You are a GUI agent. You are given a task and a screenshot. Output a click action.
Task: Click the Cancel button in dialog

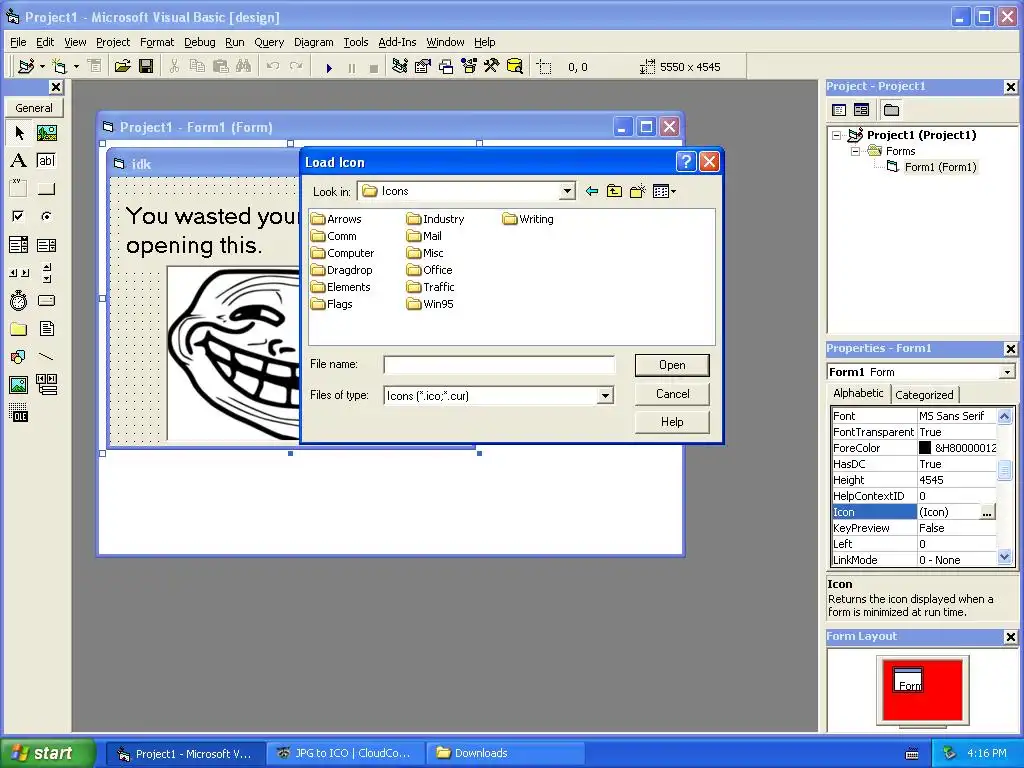672,394
